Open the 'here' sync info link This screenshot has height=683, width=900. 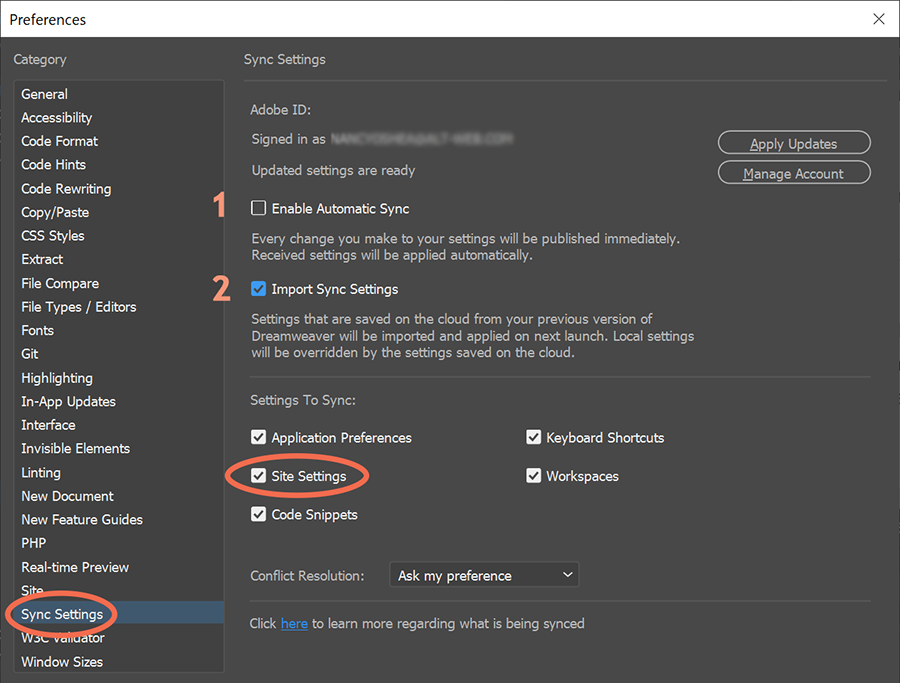pyautogui.click(x=294, y=623)
